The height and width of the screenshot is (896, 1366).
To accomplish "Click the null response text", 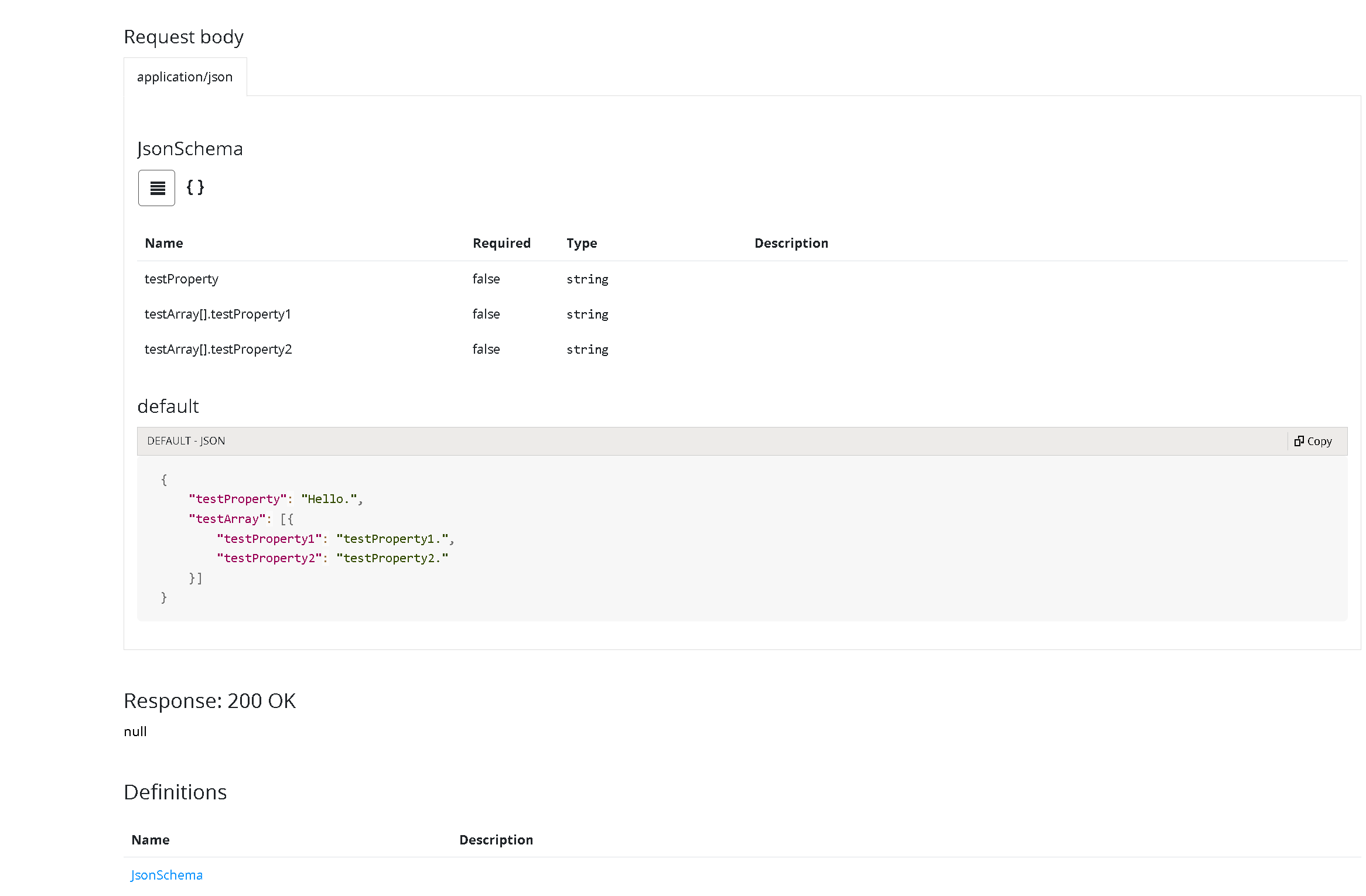I will click(x=135, y=731).
